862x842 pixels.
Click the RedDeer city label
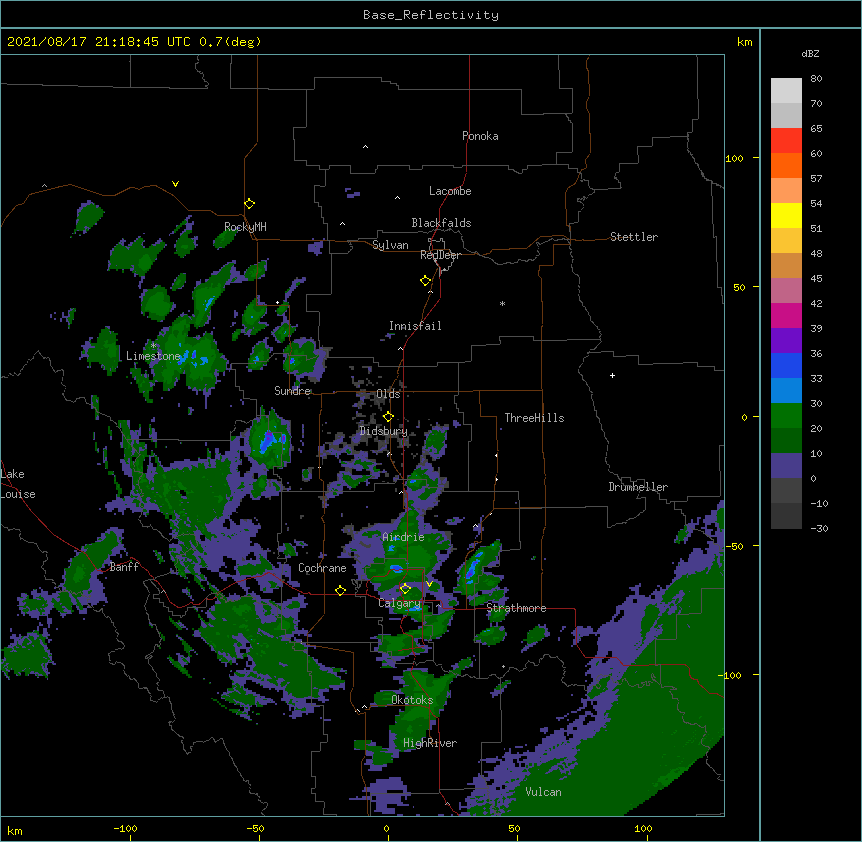(x=440, y=255)
